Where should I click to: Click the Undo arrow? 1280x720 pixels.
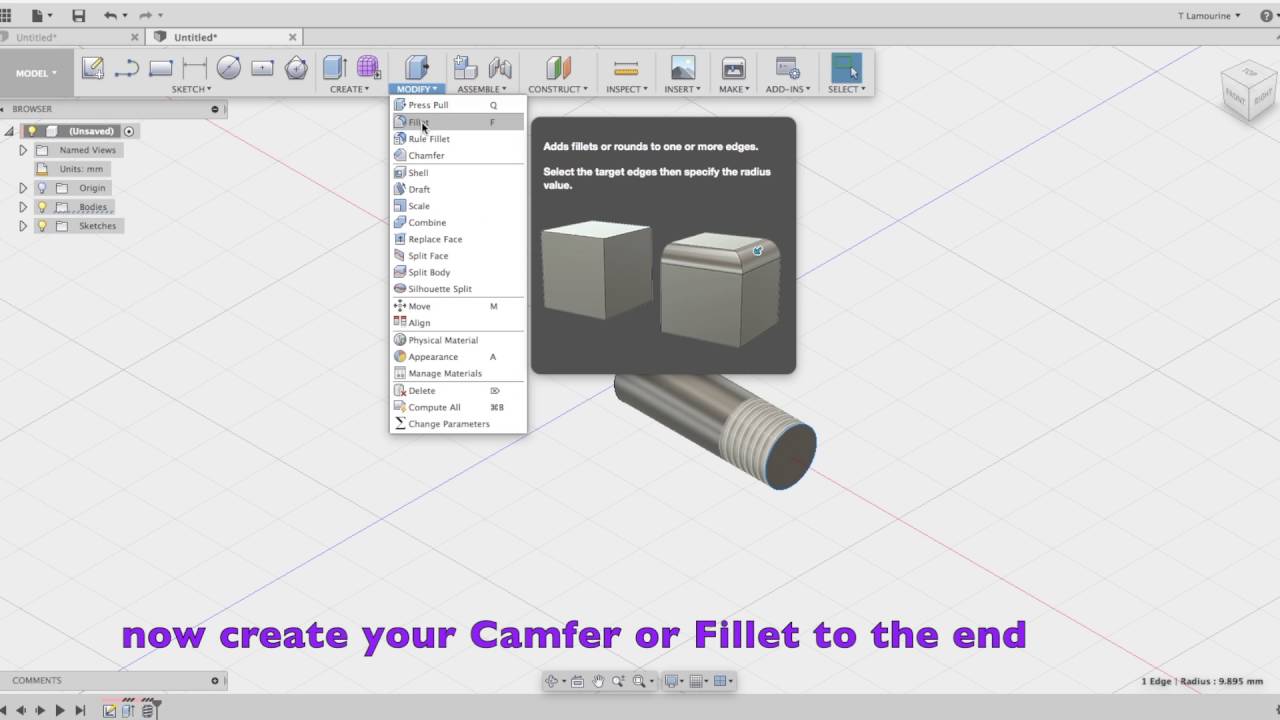tap(110, 16)
